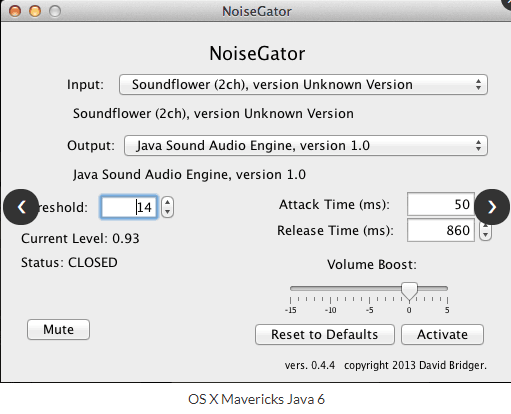Focus the Release Time input field

point(441,230)
